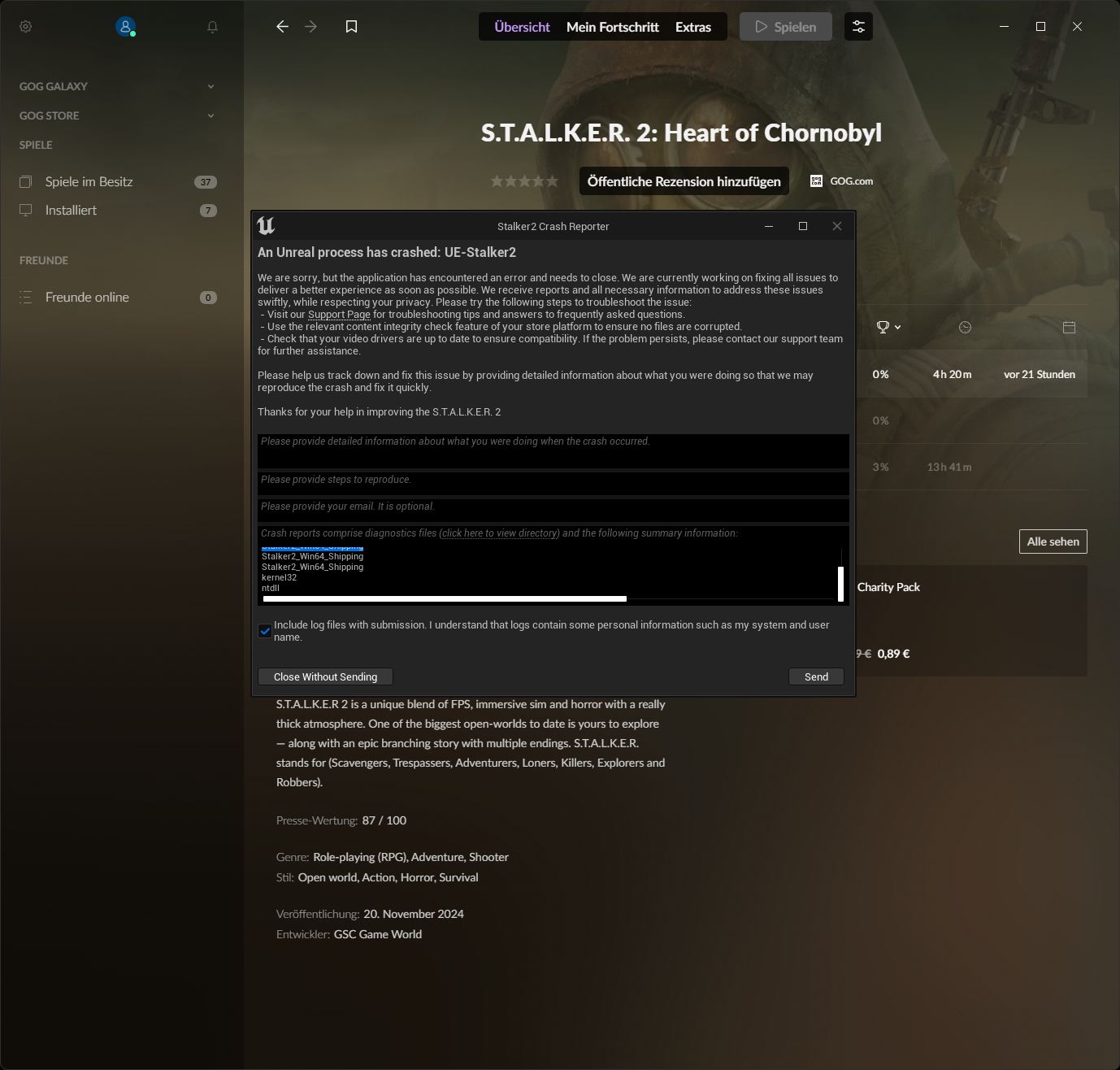Maximize the GOG Galaxy window

click(1040, 27)
